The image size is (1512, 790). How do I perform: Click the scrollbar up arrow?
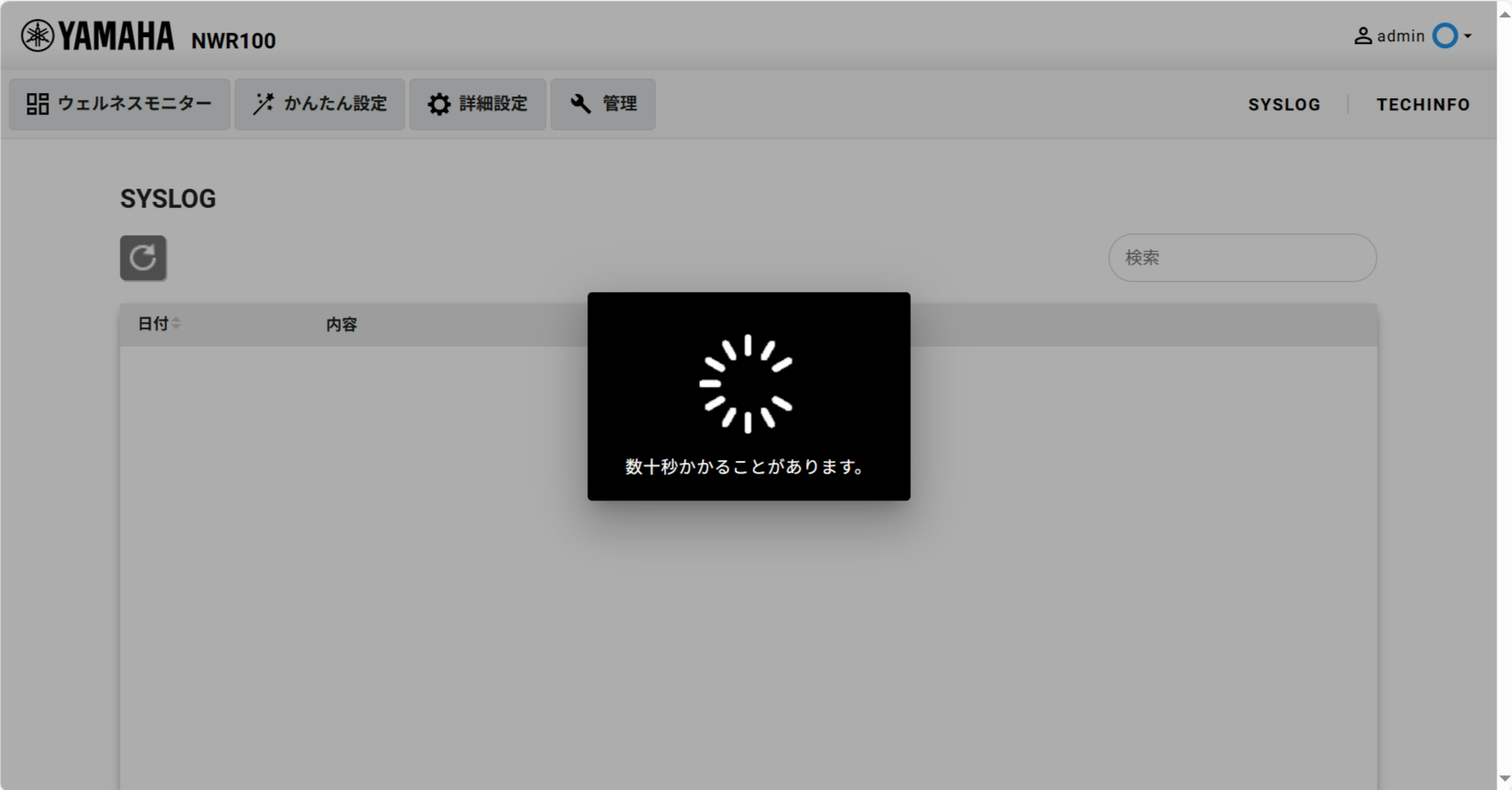1504,15
